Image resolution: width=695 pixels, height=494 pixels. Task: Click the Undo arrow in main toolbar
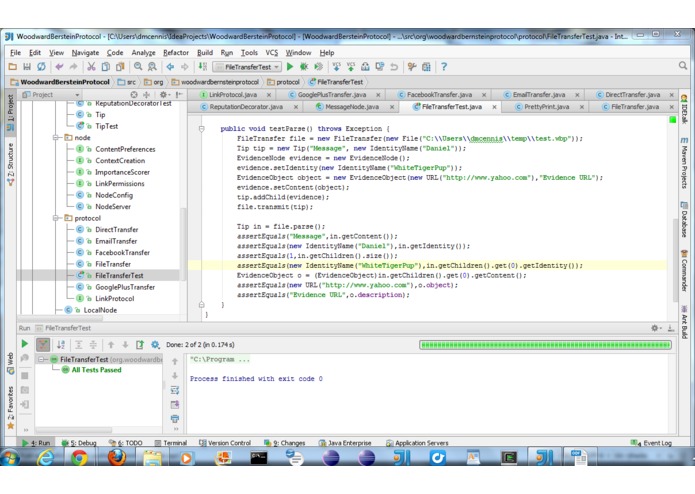(59, 67)
